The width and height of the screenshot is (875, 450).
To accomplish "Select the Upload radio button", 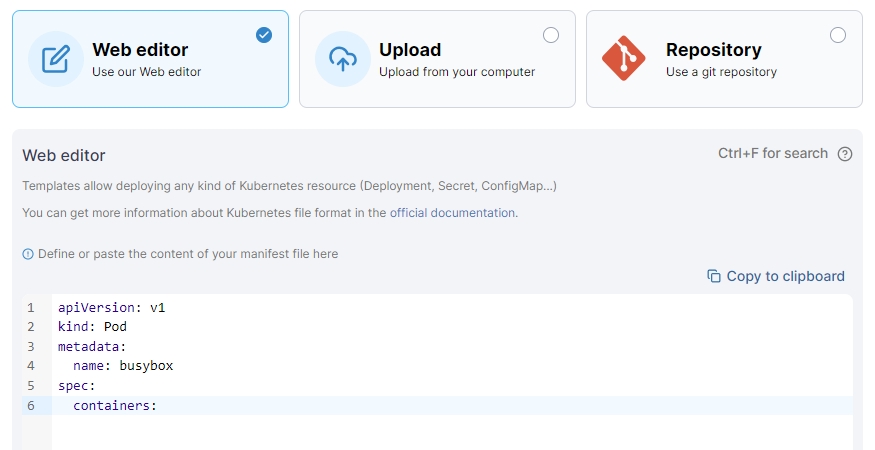I will click(x=551, y=35).
